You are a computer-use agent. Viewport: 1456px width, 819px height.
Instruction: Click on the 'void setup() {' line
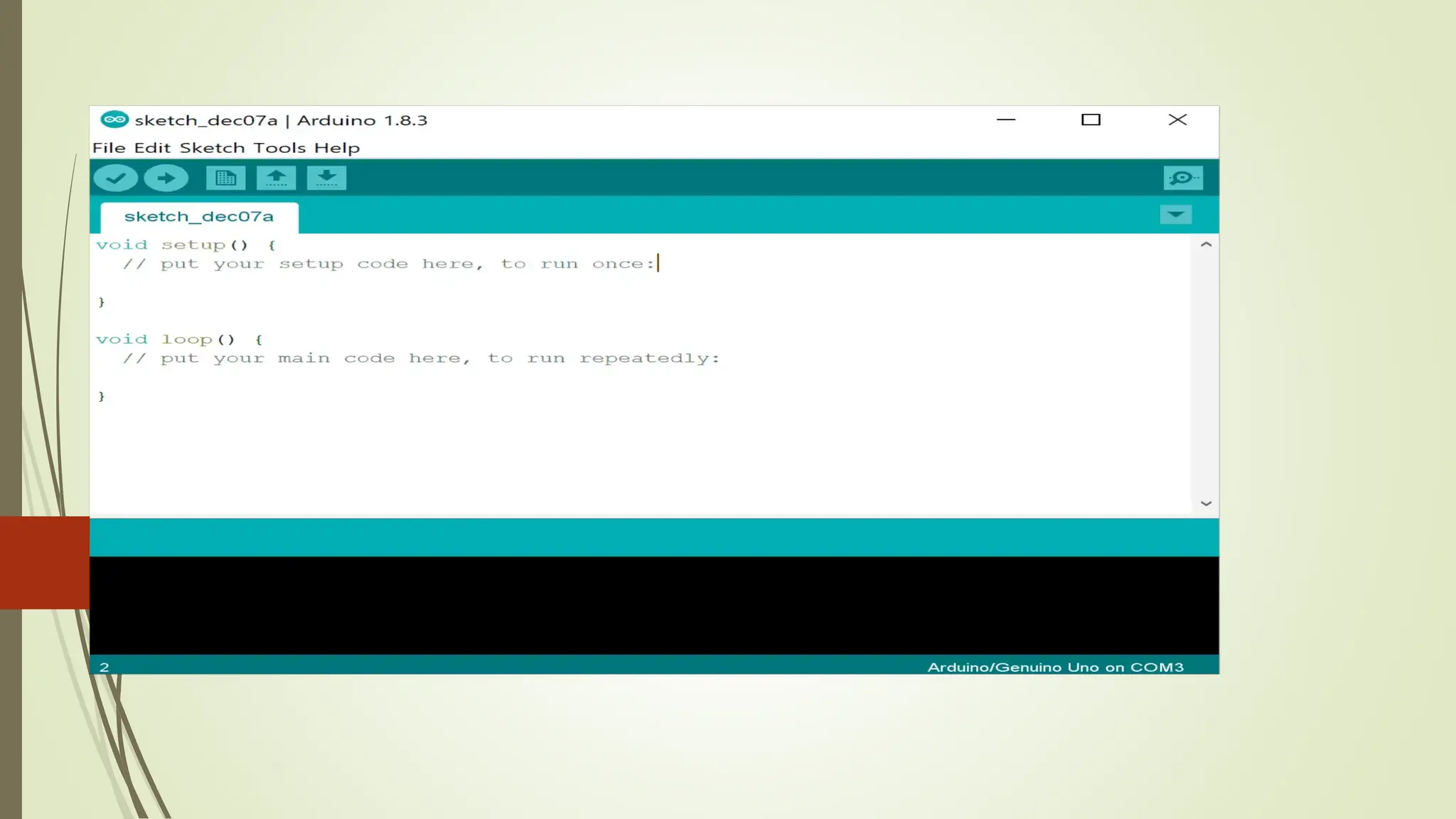pos(186,245)
